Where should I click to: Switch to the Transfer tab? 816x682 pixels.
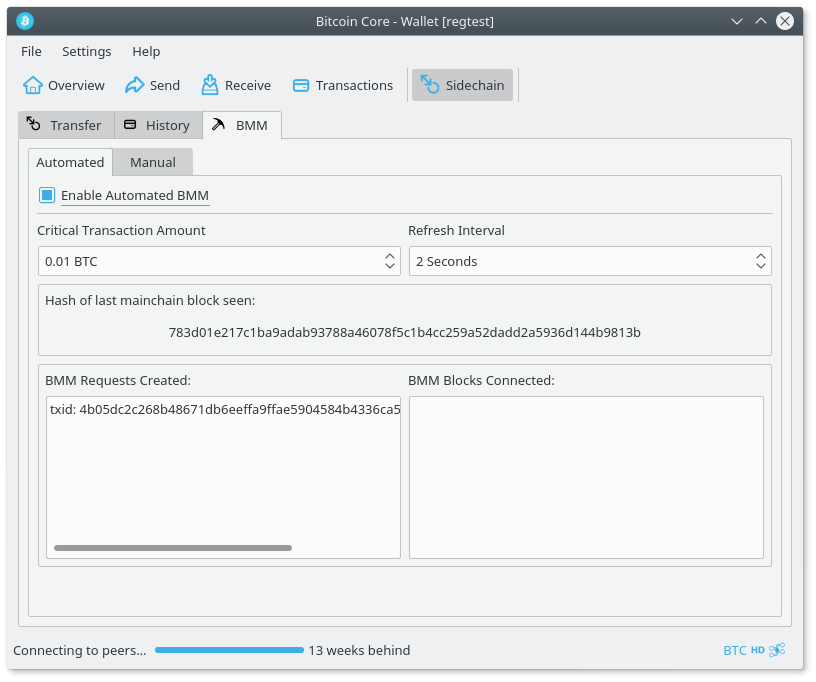pyautogui.click(x=66, y=125)
